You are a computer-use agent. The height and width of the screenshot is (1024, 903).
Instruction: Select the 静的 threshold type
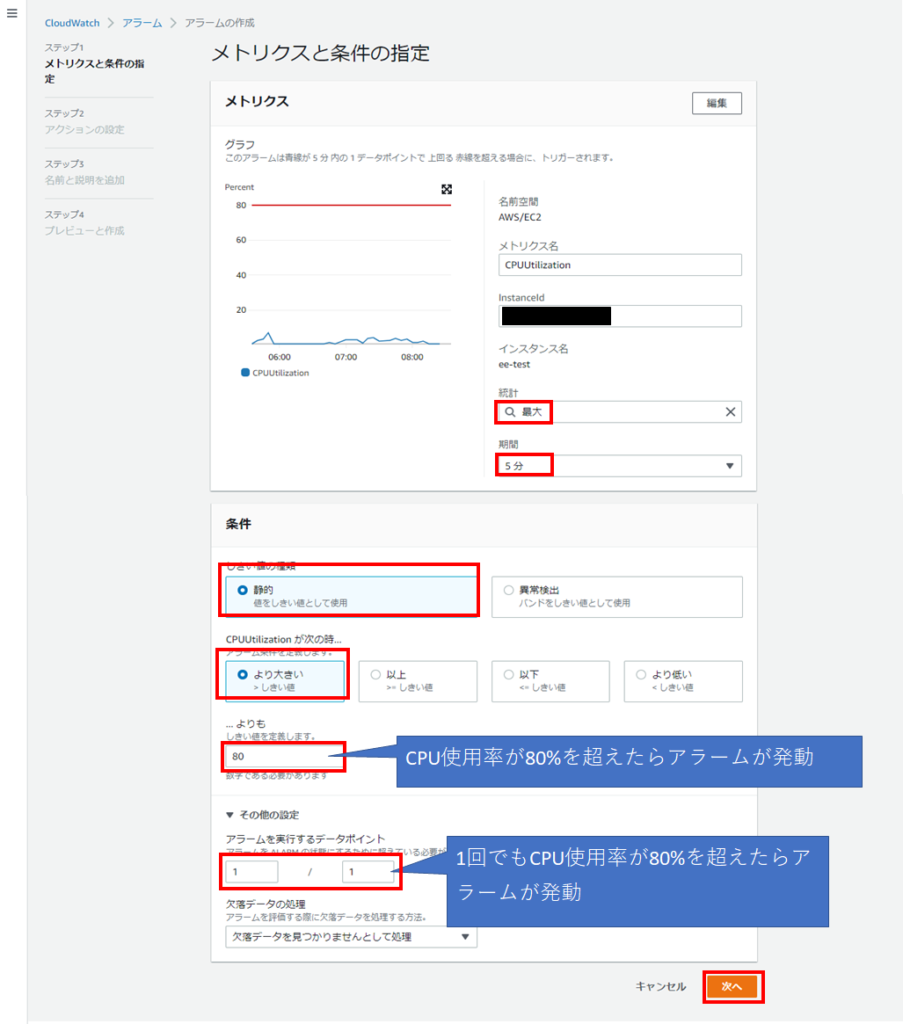pos(351,596)
